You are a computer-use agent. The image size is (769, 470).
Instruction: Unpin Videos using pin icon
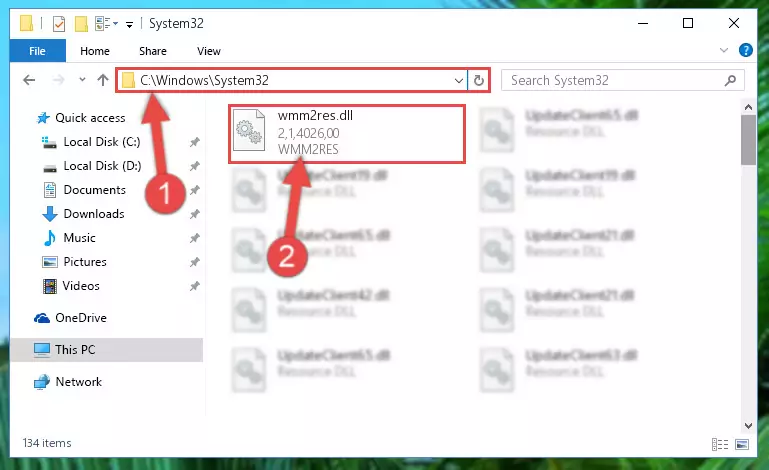click(195, 286)
